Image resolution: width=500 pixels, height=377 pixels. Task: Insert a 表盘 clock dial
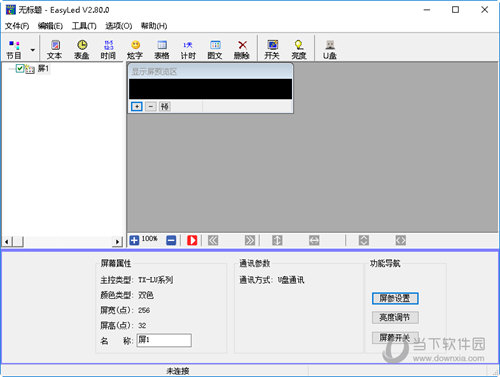click(x=82, y=49)
